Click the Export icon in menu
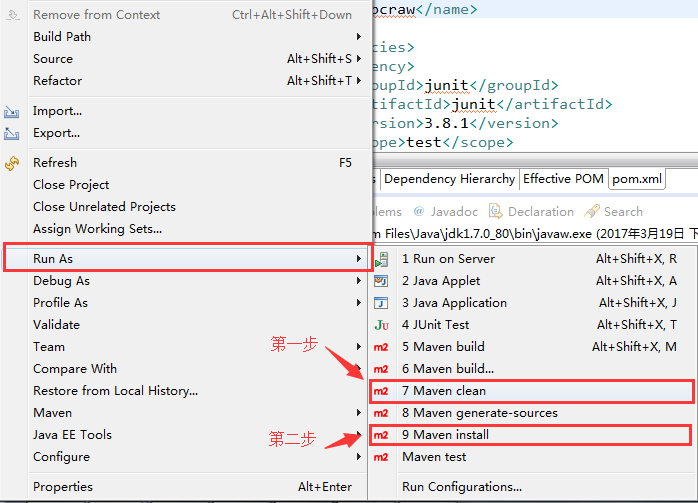The image size is (698, 503). [x=12, y=133]
